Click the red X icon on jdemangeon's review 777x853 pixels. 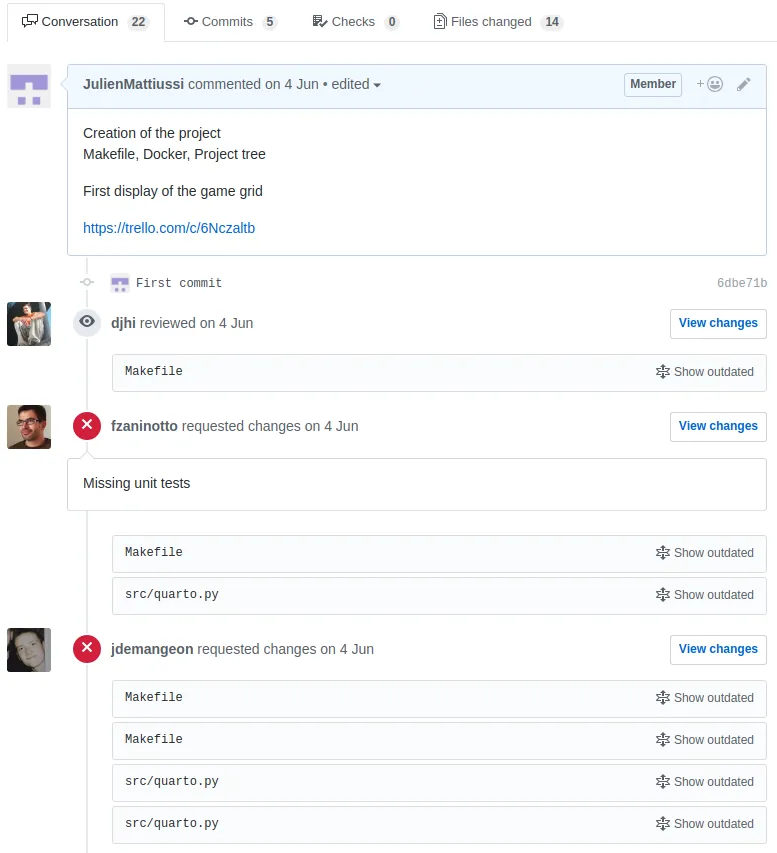click(x=87, y=648)
